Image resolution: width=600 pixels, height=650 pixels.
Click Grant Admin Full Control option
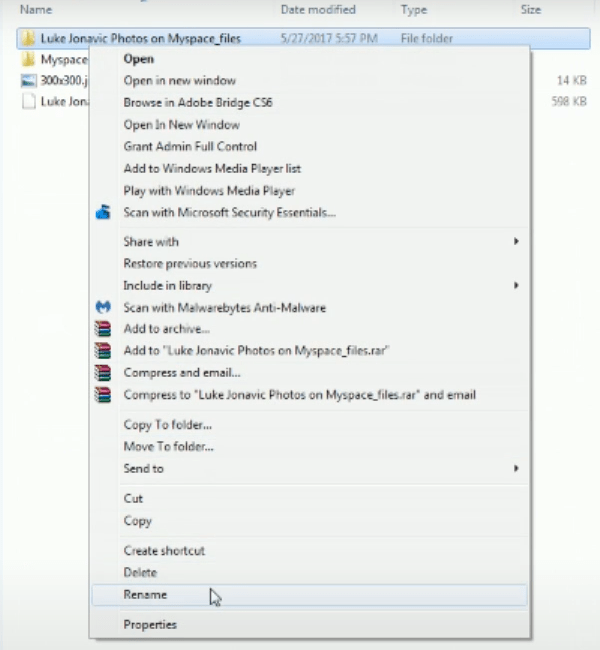[x=189, y=147]
